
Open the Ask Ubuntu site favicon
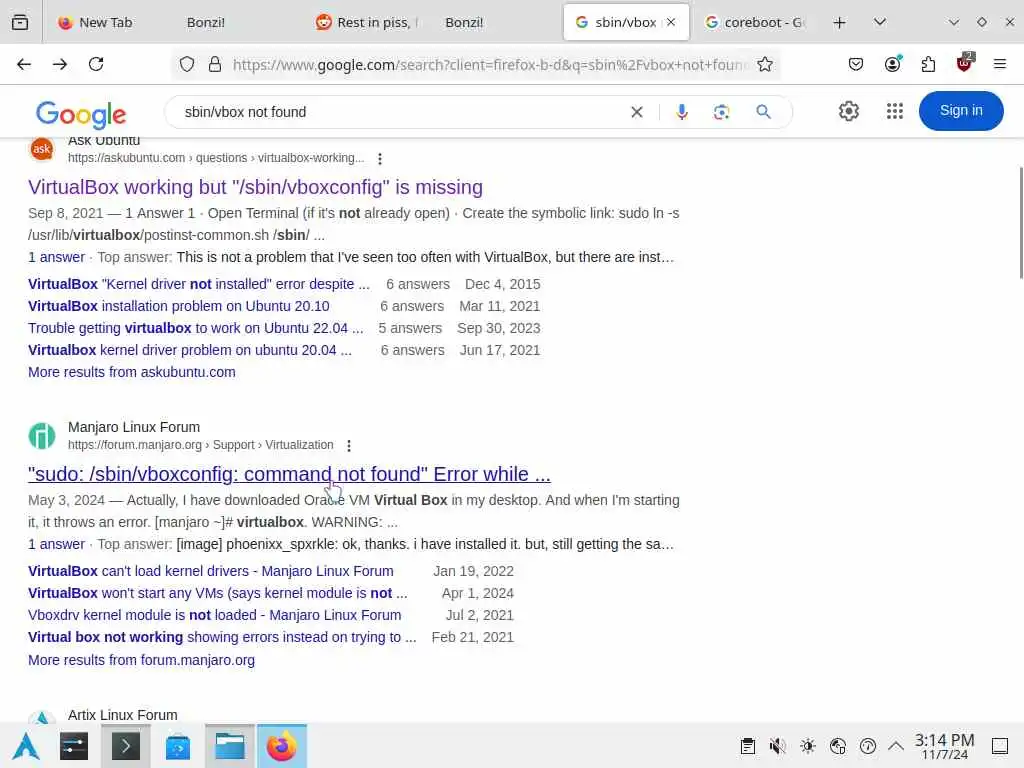[42, 149]
